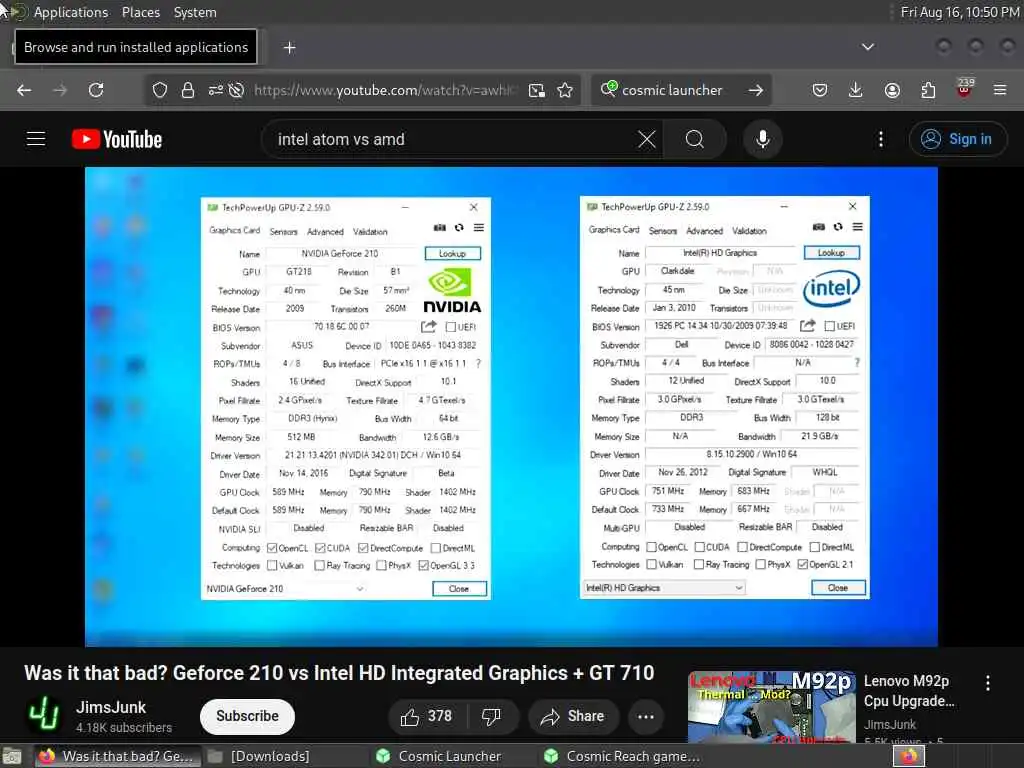1024x768 pixels.
Task: Start voice search with microphone
Action: tap(762, 139)
